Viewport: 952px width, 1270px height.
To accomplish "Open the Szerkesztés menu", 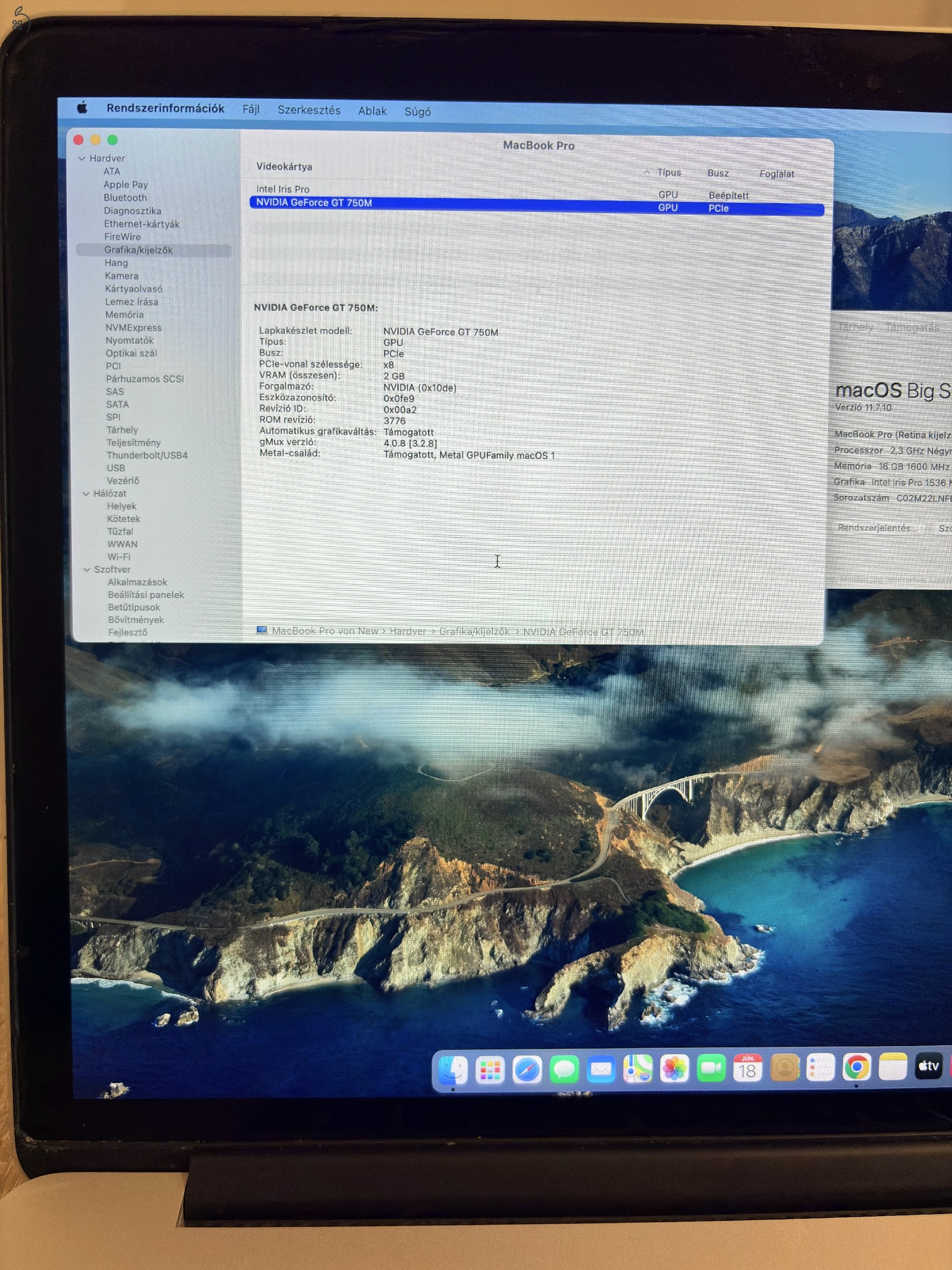I will click(x=309, y=110).
